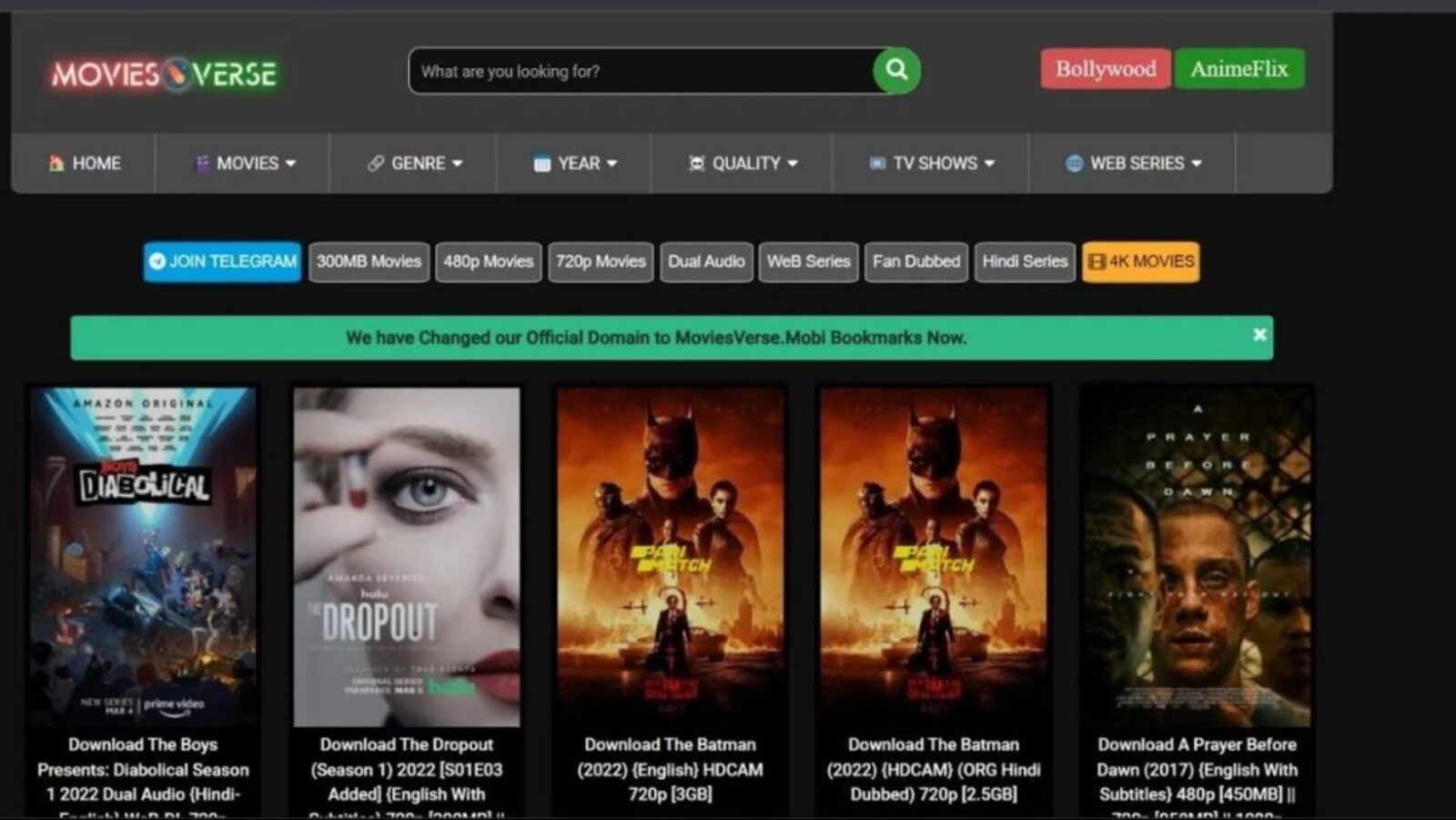
Task: Open the Genre navigation menu
Action: coord(418,163)
